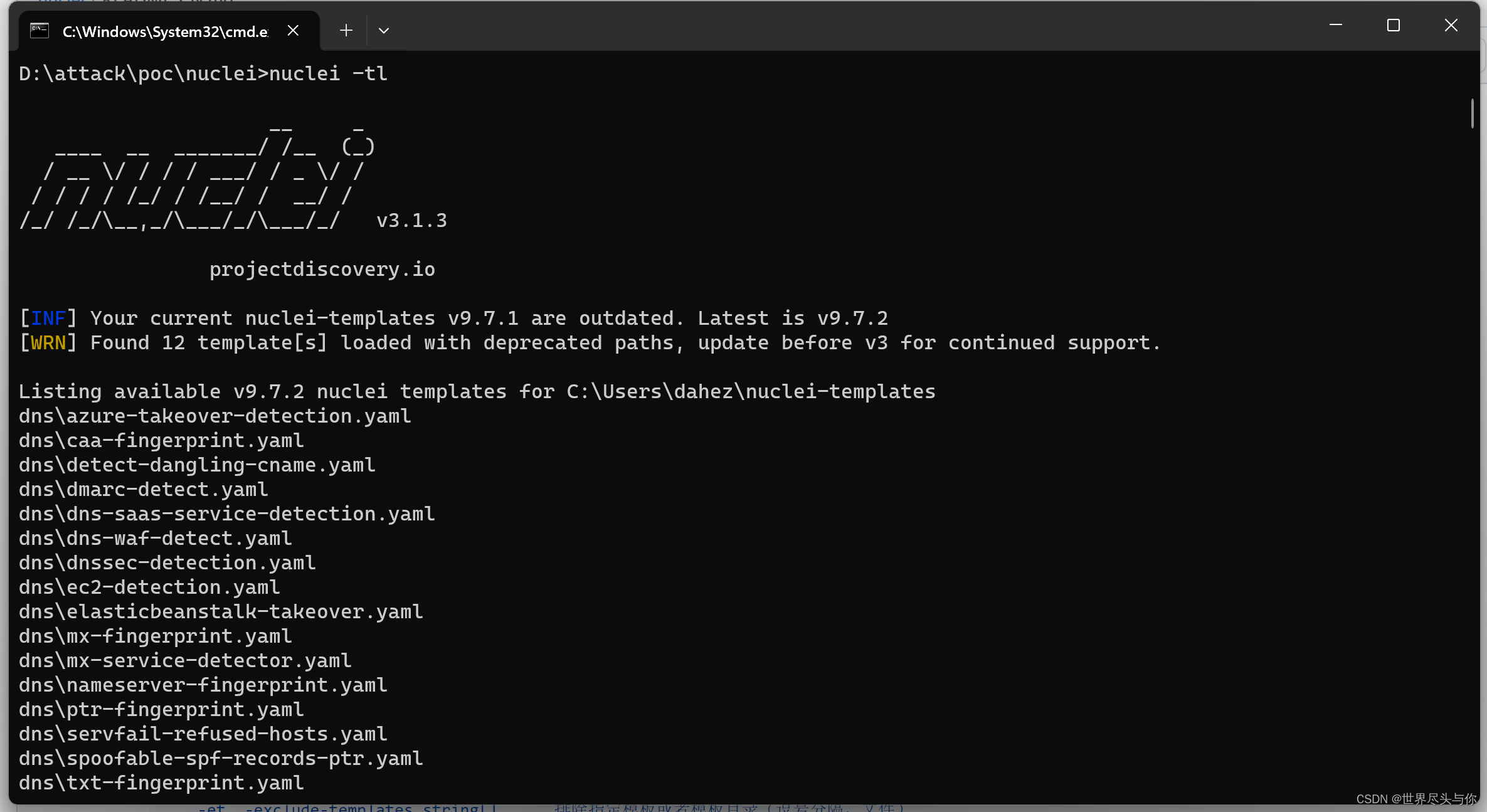Expand the new-tab profile dropdown
1487x812 pixels.
point(384,31)
